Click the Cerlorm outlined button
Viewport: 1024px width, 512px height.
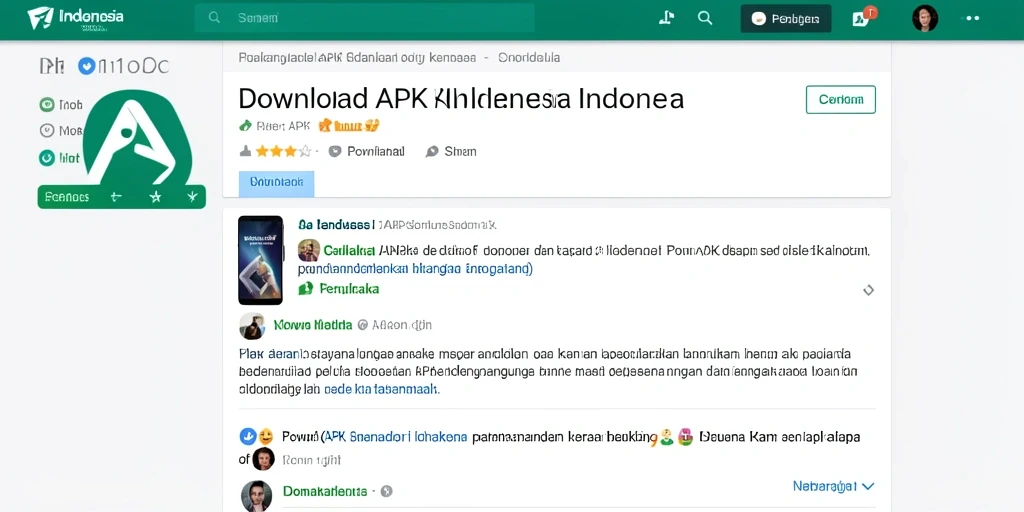click(840, 99)
